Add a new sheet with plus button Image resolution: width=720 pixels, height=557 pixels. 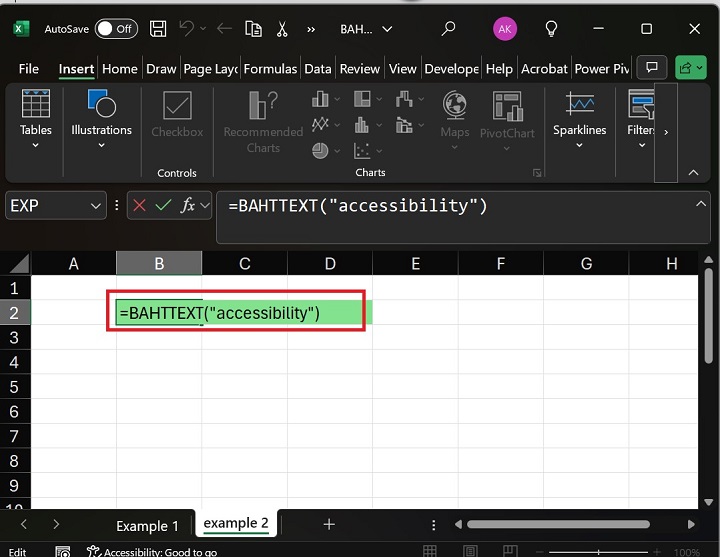click(329, 524)
